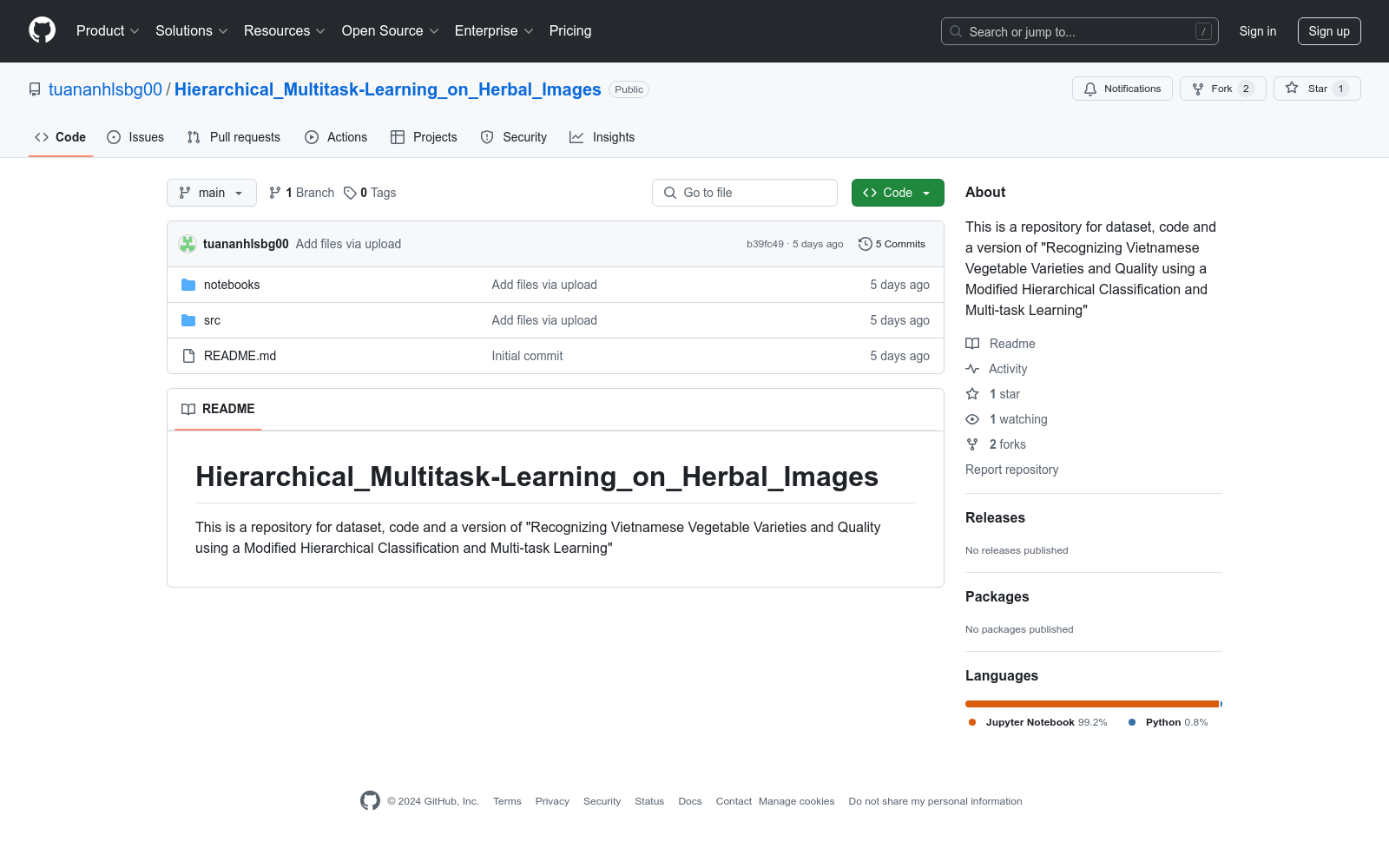Click Manage cookies in footer
This screenshot has width=1389, height=868.
[796, 801]
